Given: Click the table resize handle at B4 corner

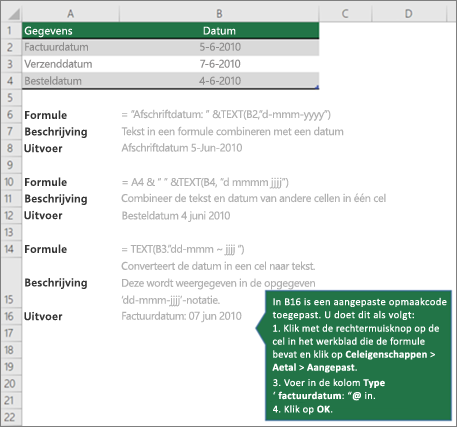Looking at the screenshot, I should pyautogui.click(x=317, y=87).
